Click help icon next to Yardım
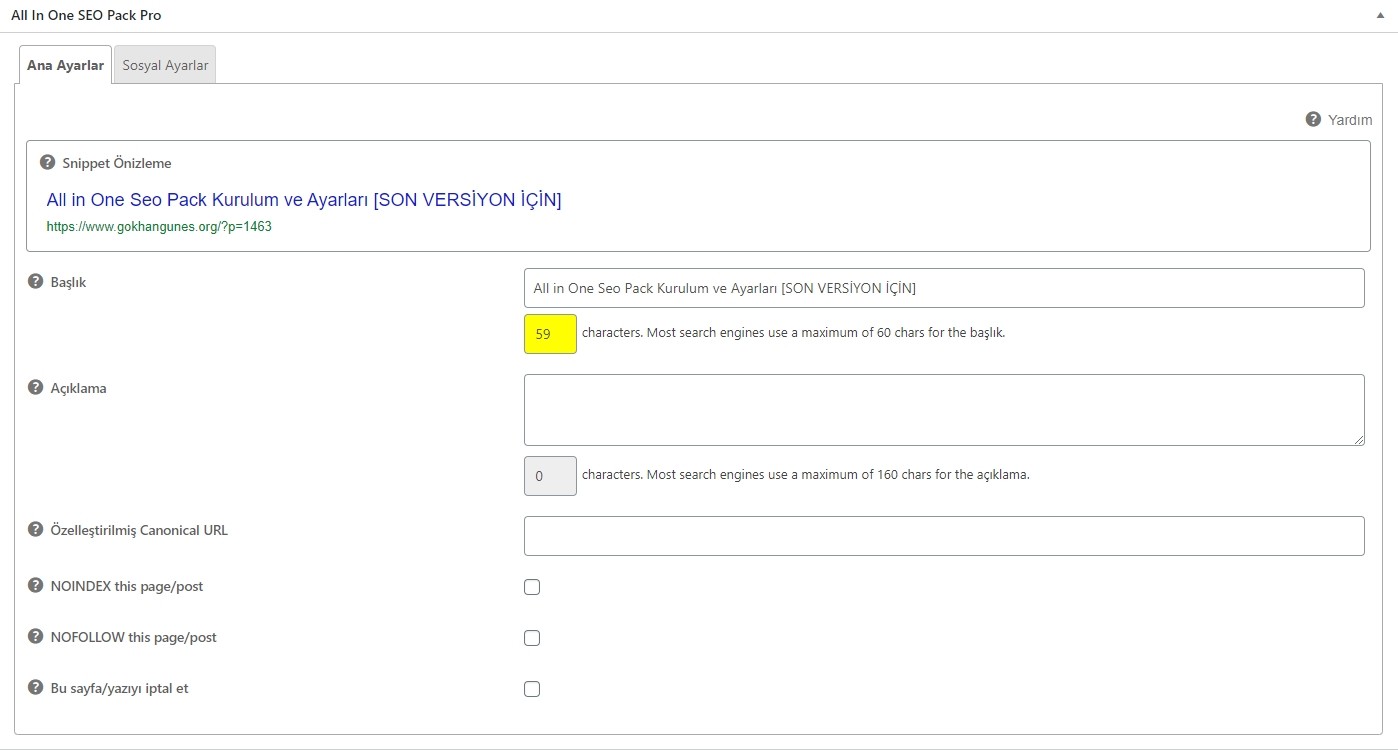The width and height of the screenshot is (1398, 750). pos(1313,119)
